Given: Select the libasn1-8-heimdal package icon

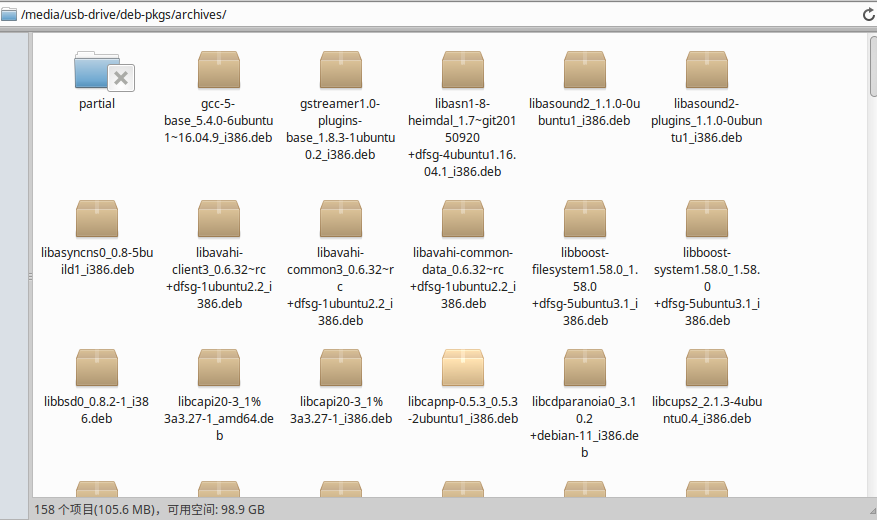Looking at the screenshot, I should pos(463,70).
